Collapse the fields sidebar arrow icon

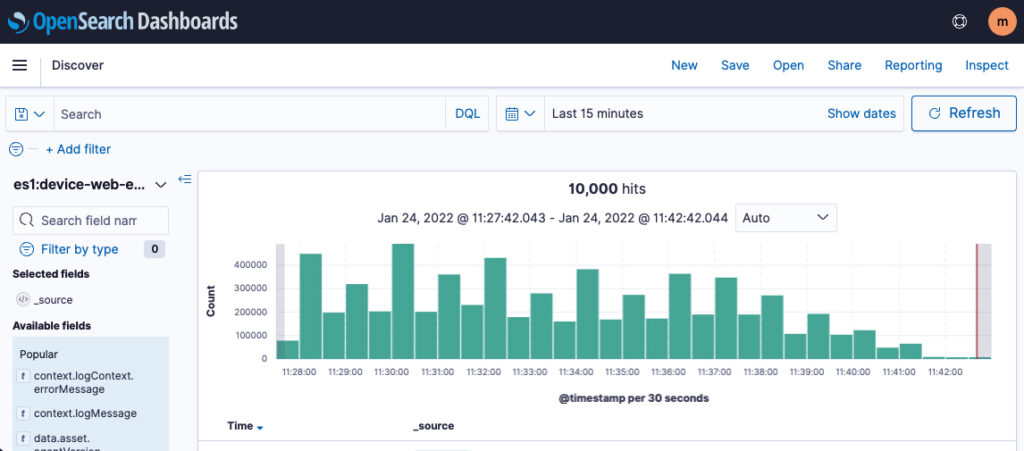point(185,179)
